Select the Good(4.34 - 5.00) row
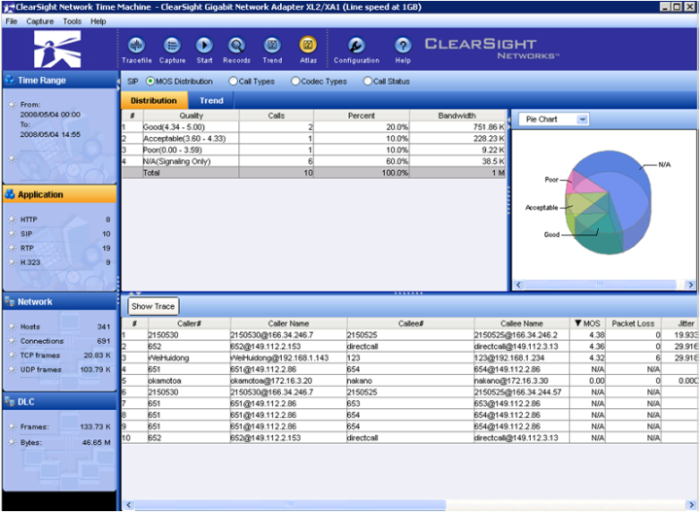 (314, 127)
